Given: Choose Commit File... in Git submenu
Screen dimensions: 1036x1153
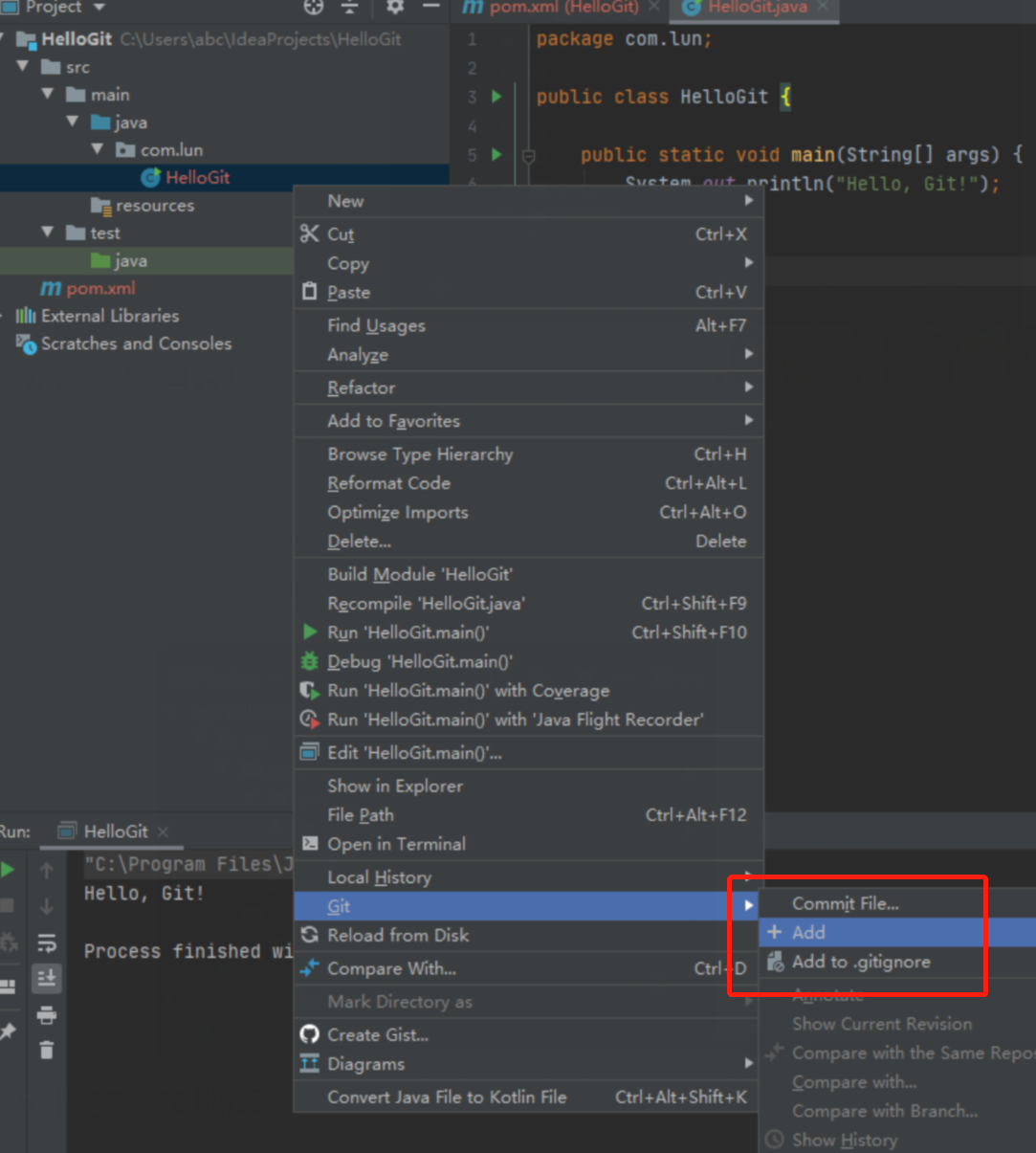Looking at the screenshot, I should click(x=897, y=903).
